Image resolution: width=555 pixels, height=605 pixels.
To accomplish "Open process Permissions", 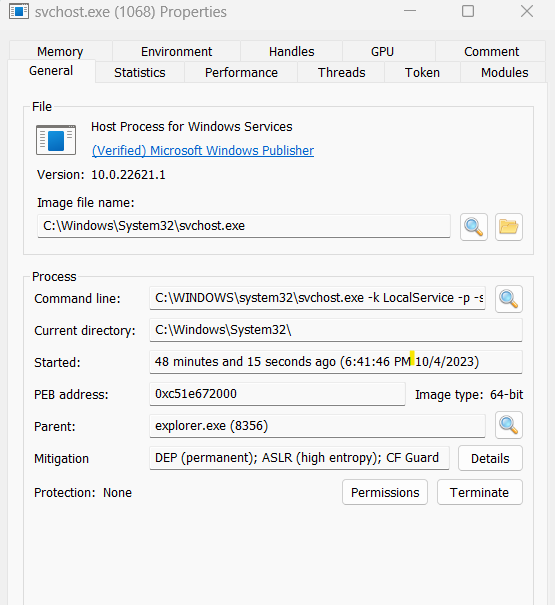I will click(x=385, y=492).
